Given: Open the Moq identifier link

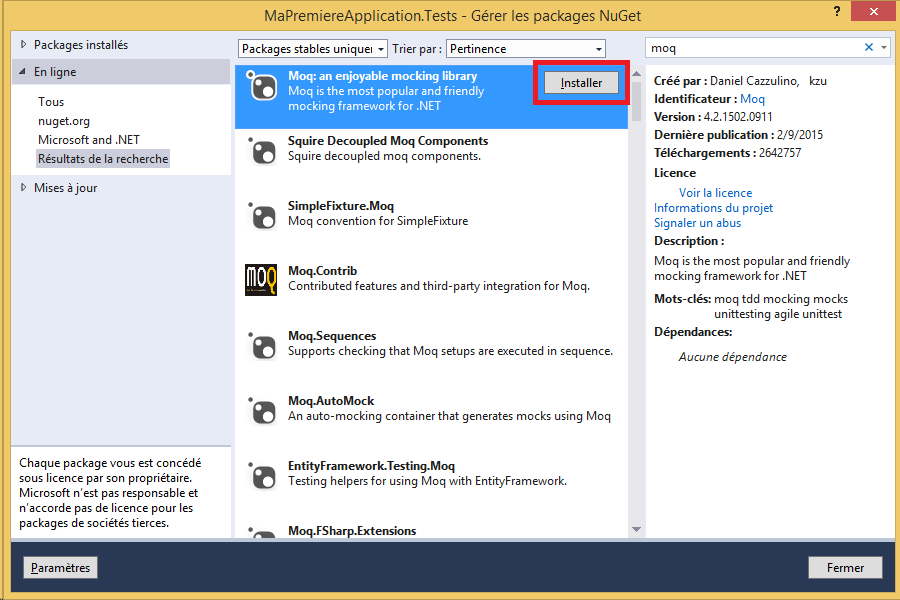Looking at the screenshot, I should click(x=752, y=99).
